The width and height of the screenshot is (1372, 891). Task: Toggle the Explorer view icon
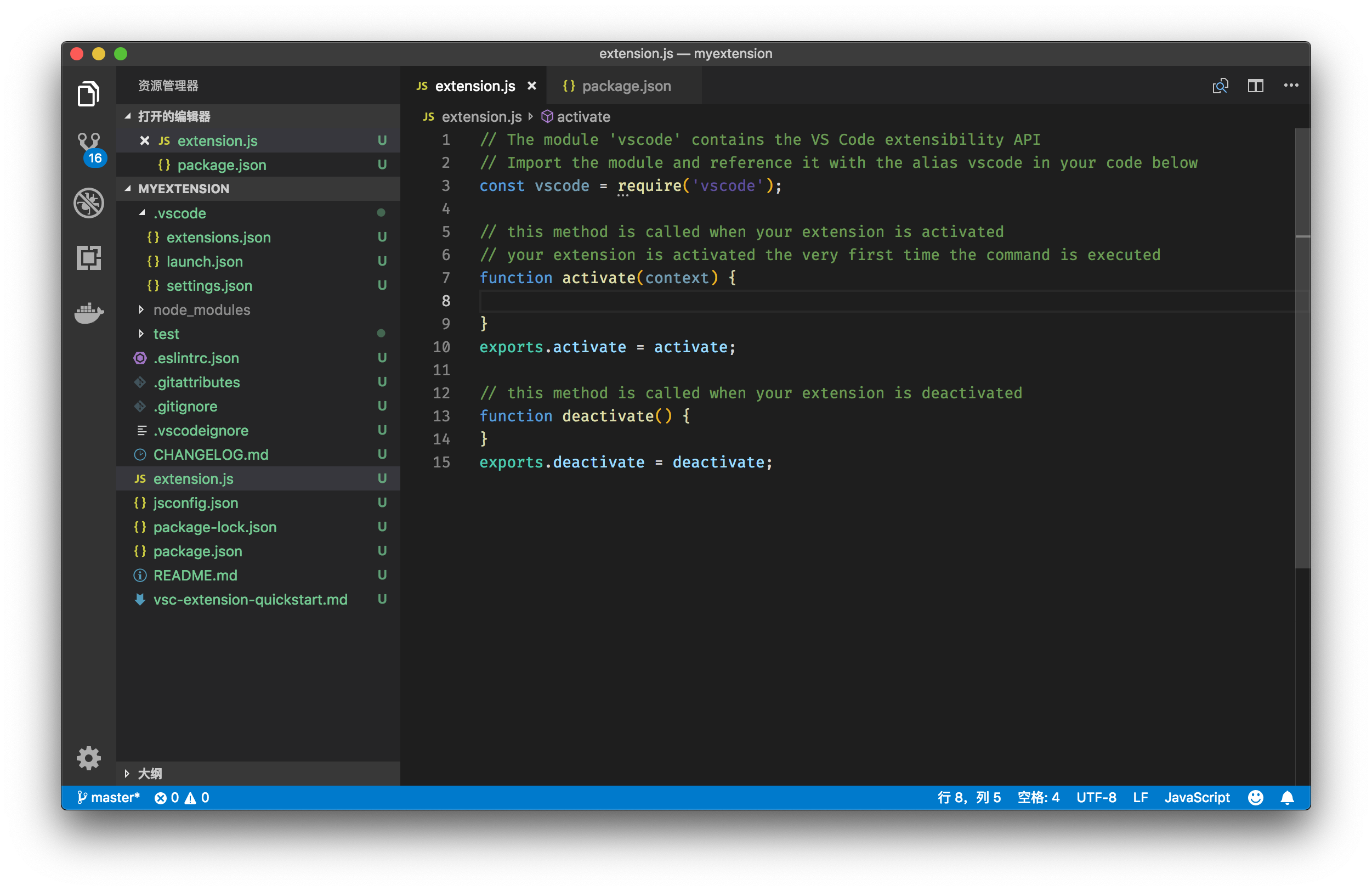89,94
